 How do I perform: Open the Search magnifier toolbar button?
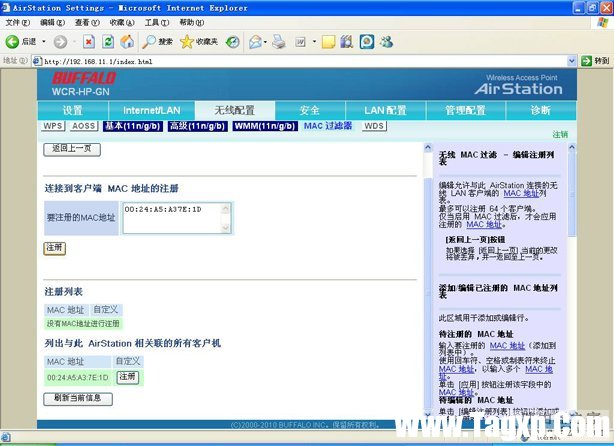(x=157, y=42)
